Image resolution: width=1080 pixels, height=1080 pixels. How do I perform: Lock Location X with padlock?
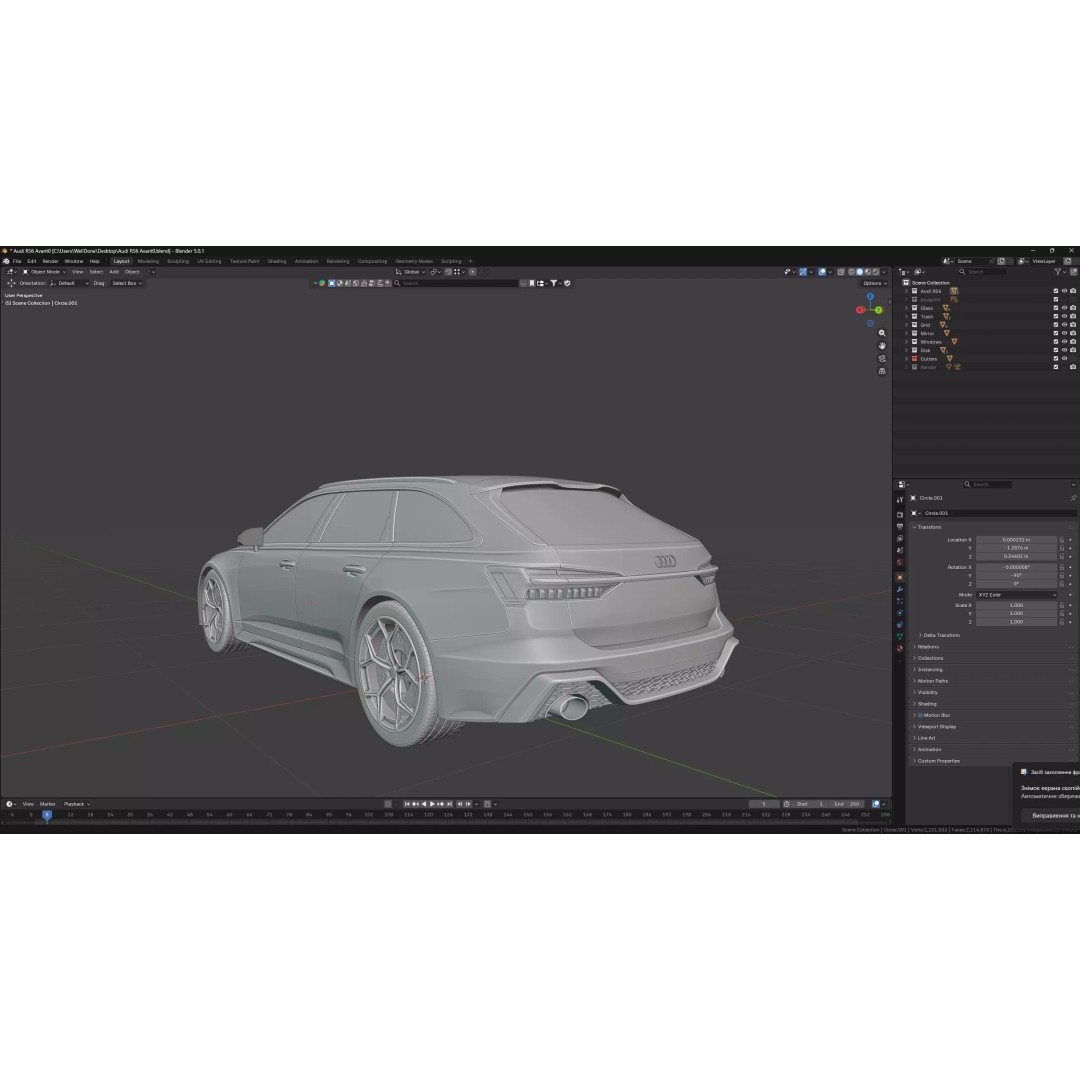pyautogui.click(x=1062, y=540)
